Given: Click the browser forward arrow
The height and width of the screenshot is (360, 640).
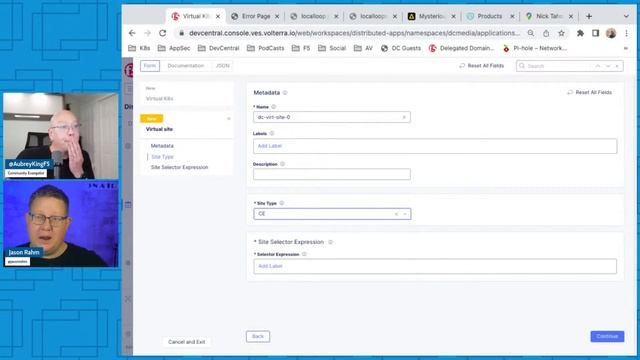Looking at the screenshot, I should [x=147, y=33].
